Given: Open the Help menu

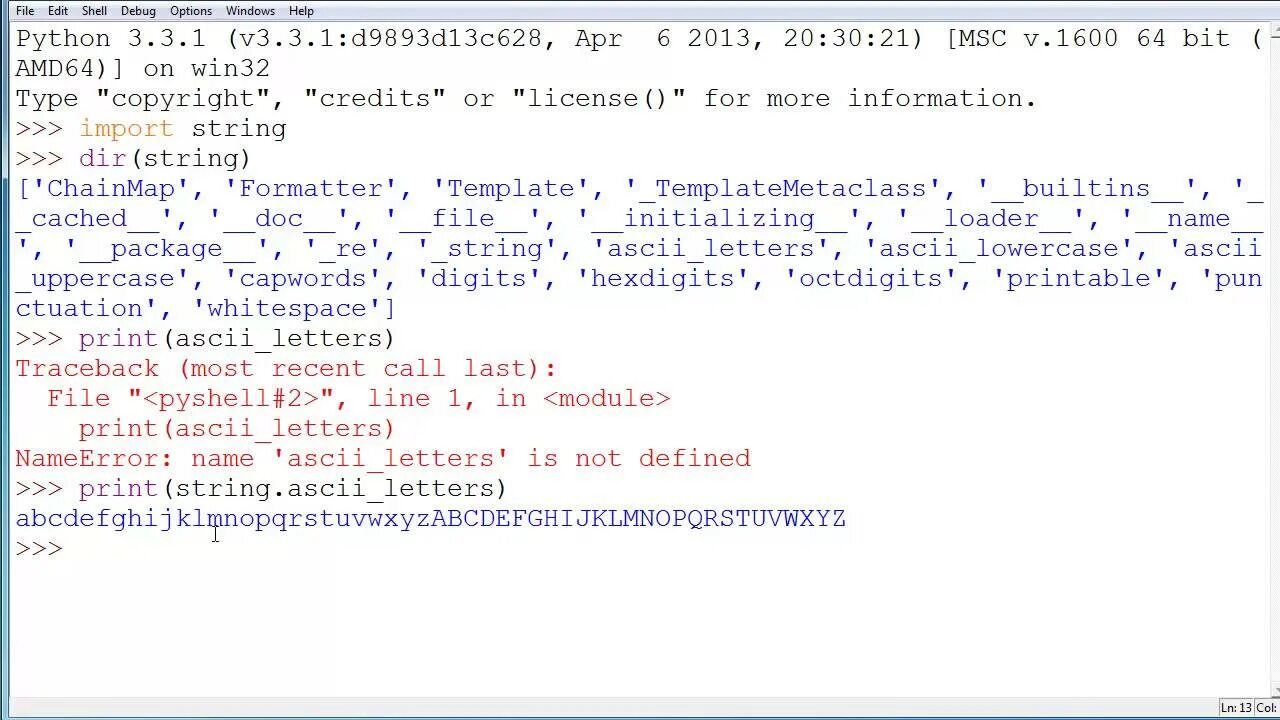Looking at the screenshot, I should pyautogui.click(x=301, y=11).
